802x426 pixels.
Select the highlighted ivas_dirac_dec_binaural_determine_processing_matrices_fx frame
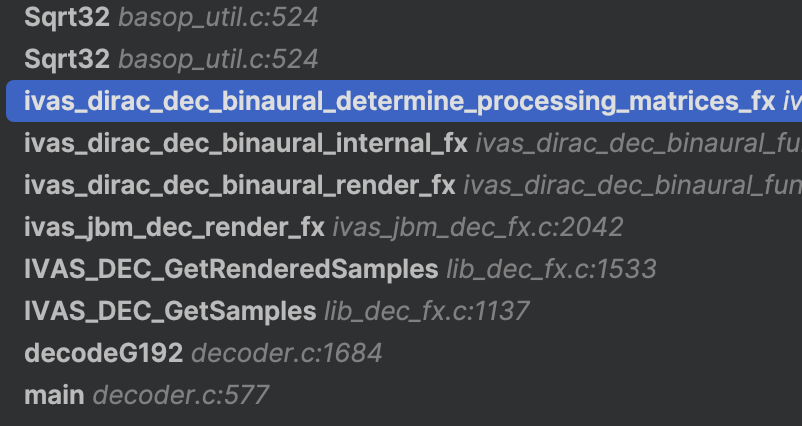[399, 101]
